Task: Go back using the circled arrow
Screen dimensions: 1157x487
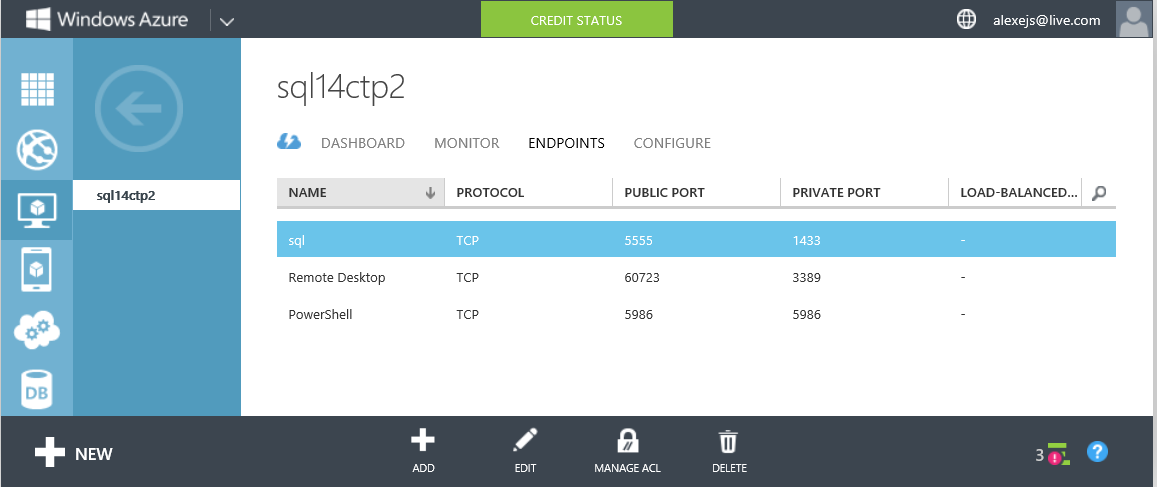Action: click(x=139, y=109)
